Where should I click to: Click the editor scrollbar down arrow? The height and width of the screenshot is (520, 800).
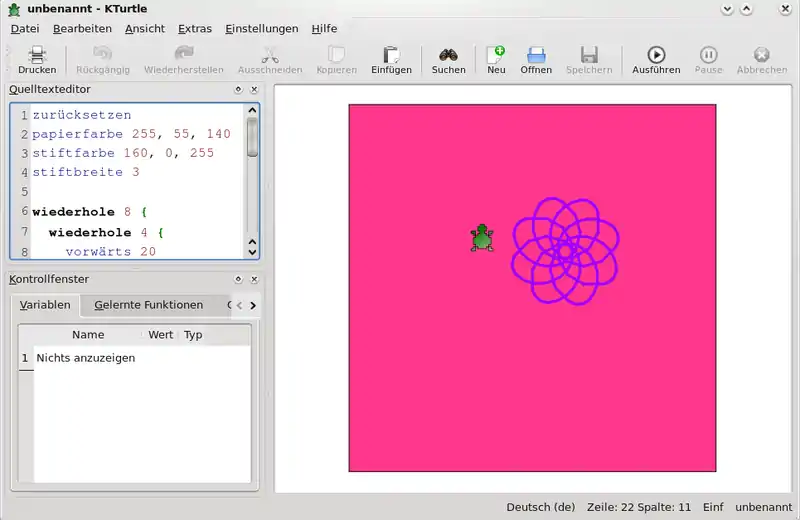(252, 252)
